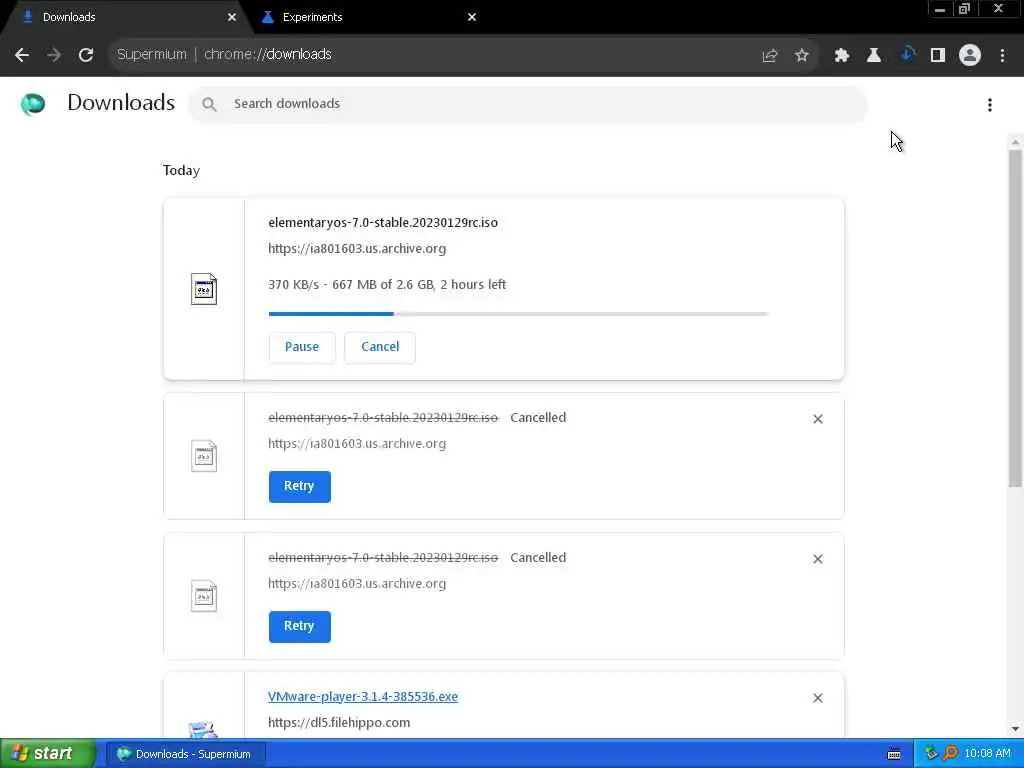Click the Supermium logo beside Downloads title
This screenshot has width=1024, height=768.
tap(33, 104)
